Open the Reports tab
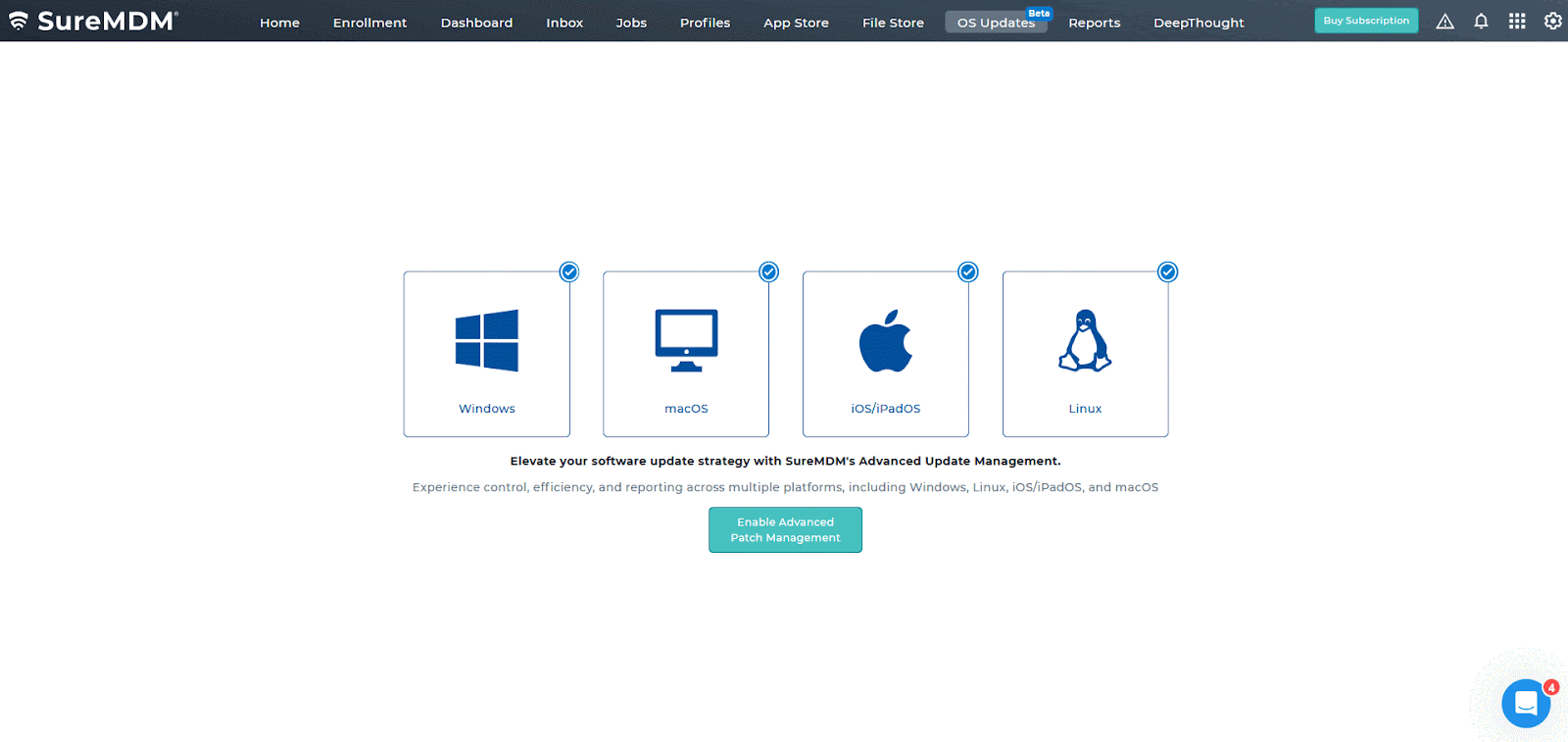The width and height of the screenshot is (1568, 742). 1094,23
